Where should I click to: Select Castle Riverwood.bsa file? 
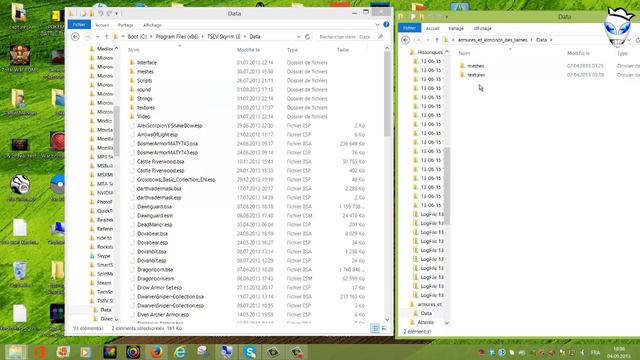(x=160, y=162)
